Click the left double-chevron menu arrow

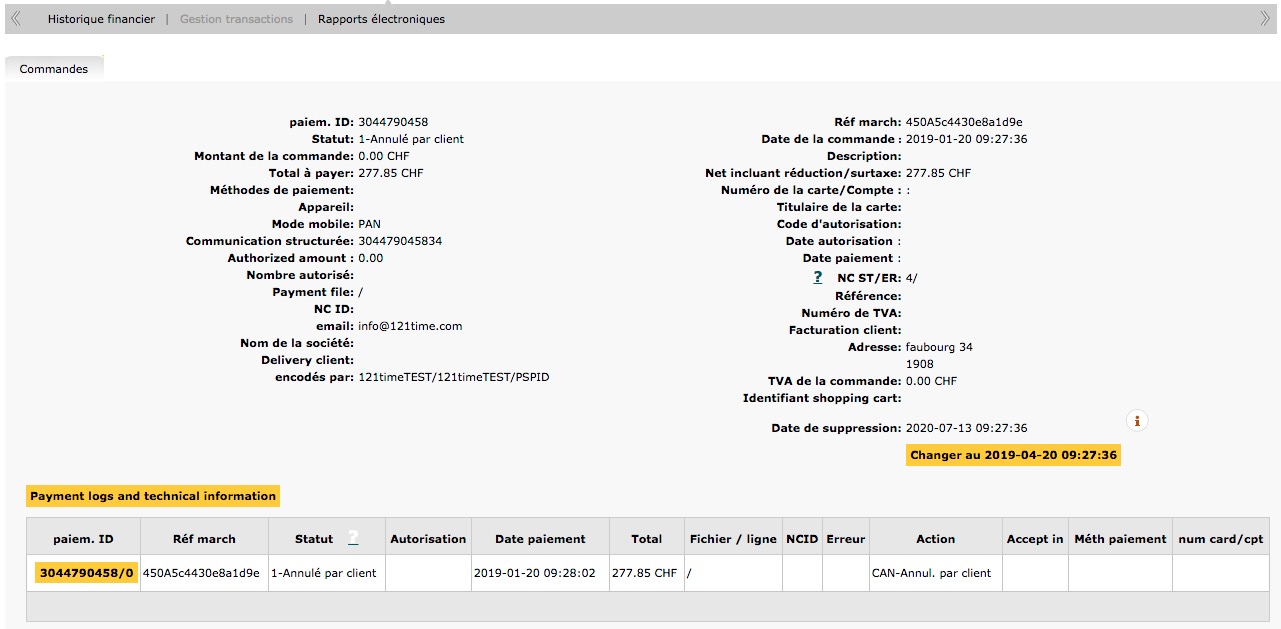(x=16, y=19)
